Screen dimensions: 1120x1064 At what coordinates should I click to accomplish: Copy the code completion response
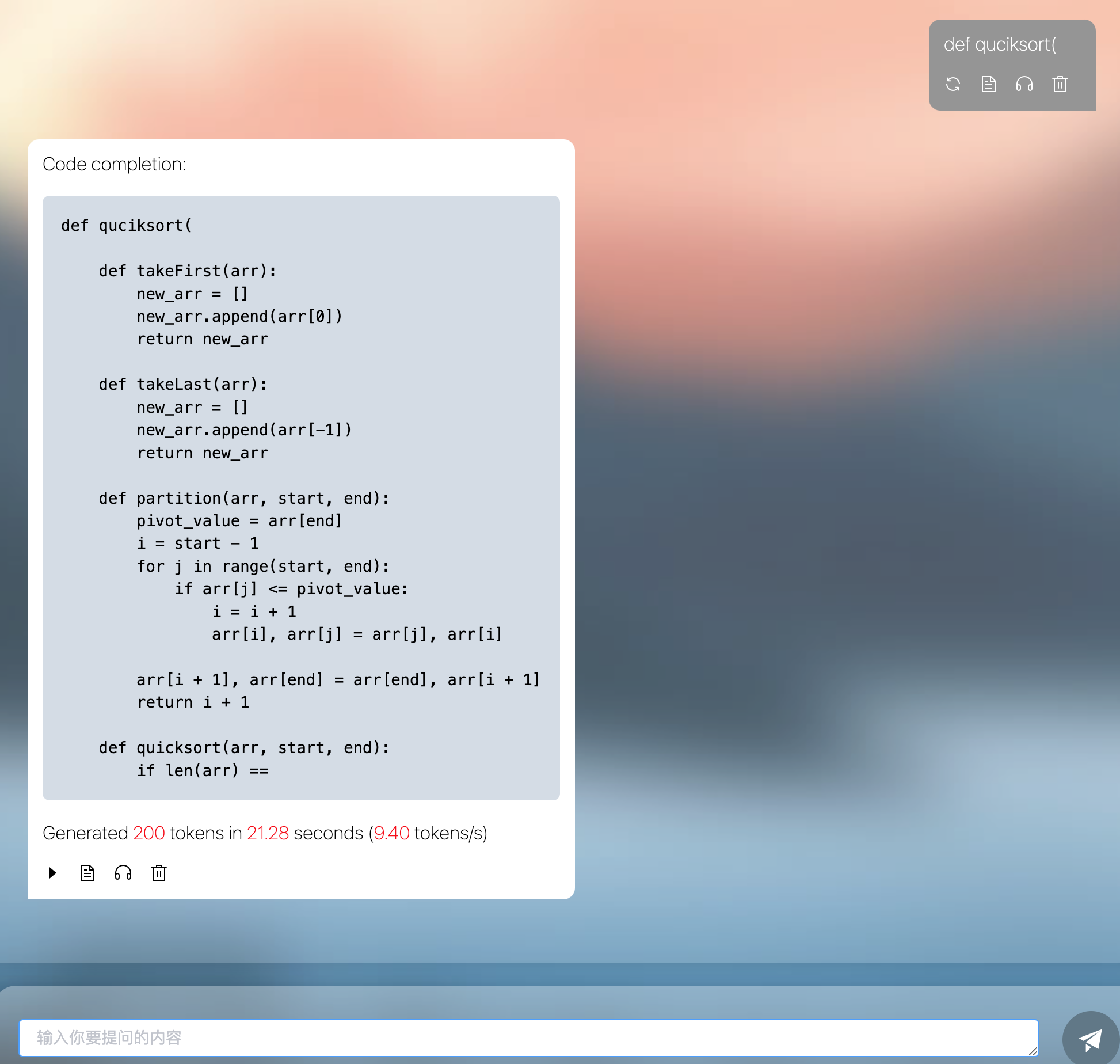coord(87,873)
